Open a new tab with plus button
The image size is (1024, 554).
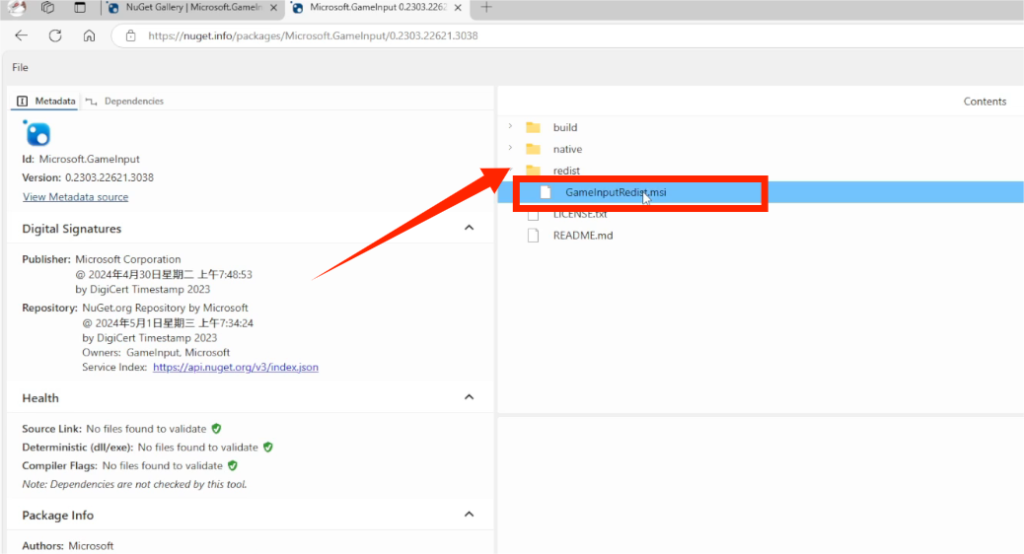point(487,8)
